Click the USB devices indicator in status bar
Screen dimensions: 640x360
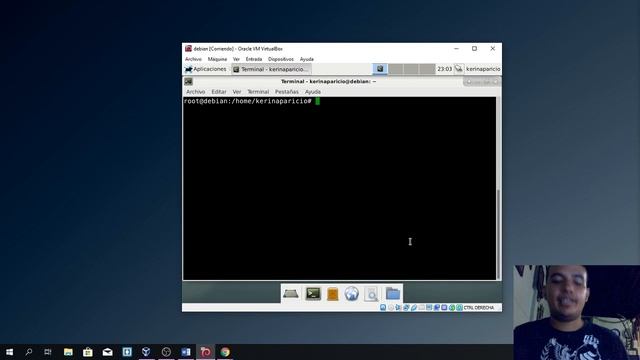pos(414,308)
